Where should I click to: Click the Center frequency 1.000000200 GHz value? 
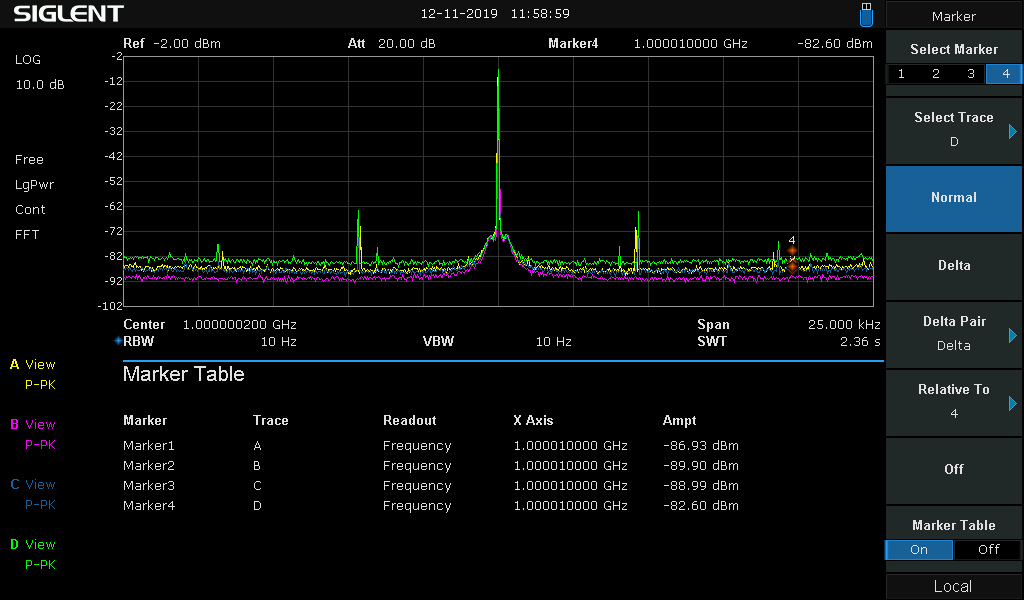[240, 324]
